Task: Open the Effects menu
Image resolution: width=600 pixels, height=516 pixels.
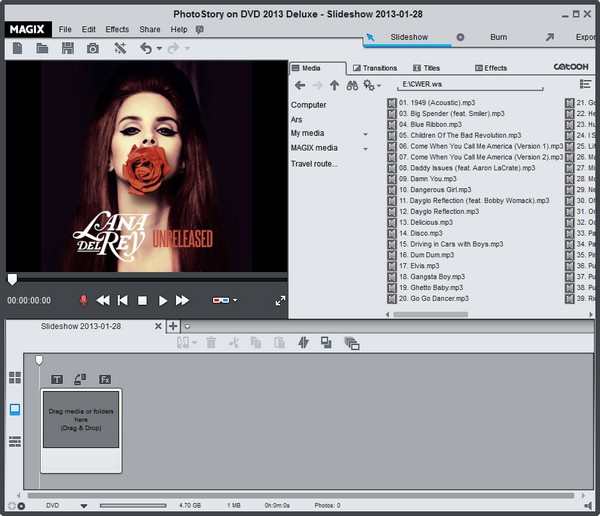Action: [117, 30]
